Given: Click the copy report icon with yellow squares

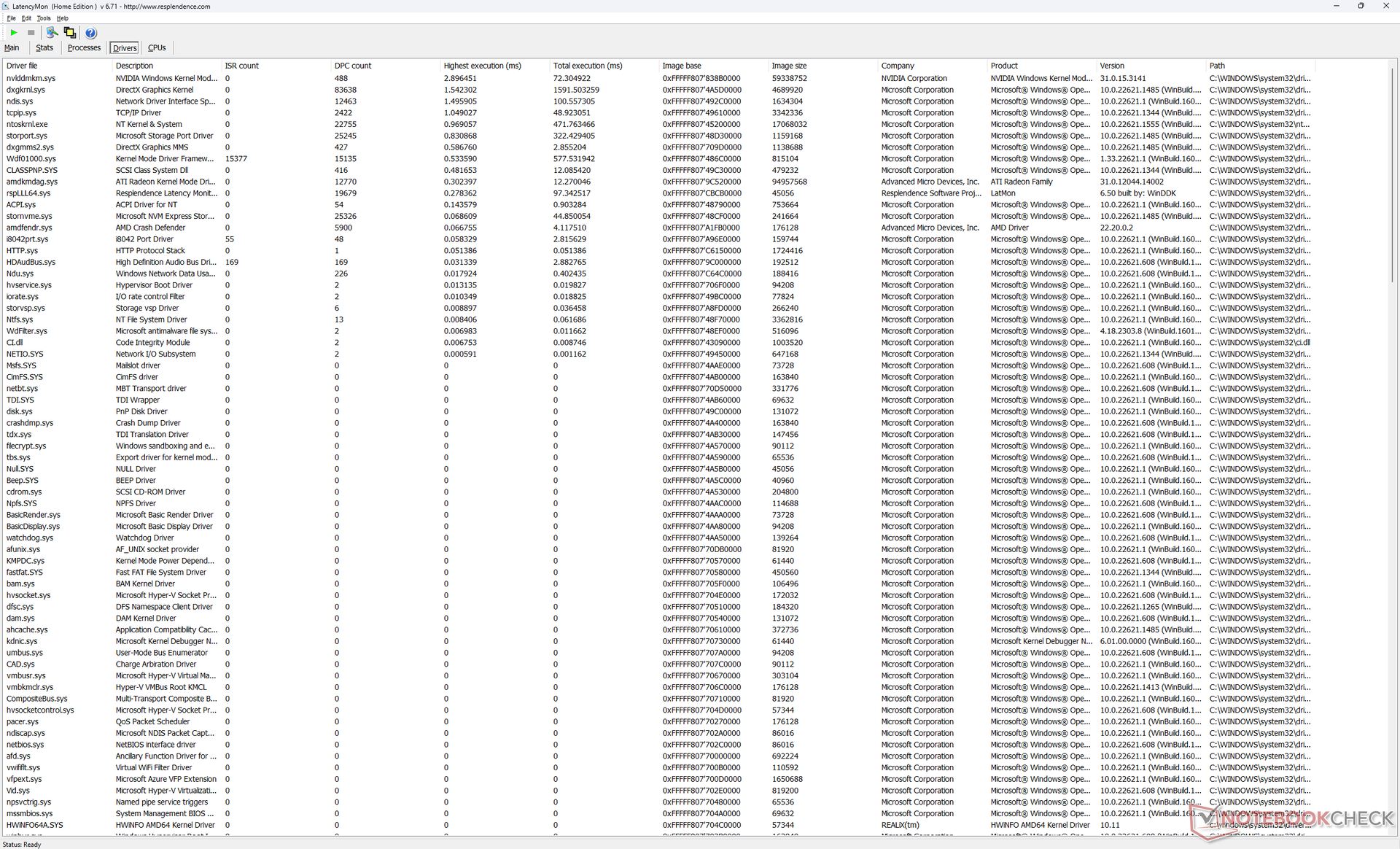Looking at the screenshot, I should pos(70,33).
